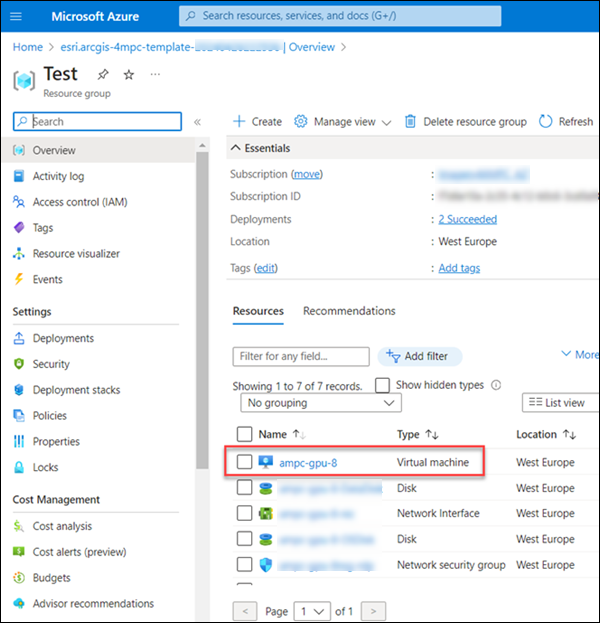Click the info icon beside Show hidden types

[x=496, y=385]
